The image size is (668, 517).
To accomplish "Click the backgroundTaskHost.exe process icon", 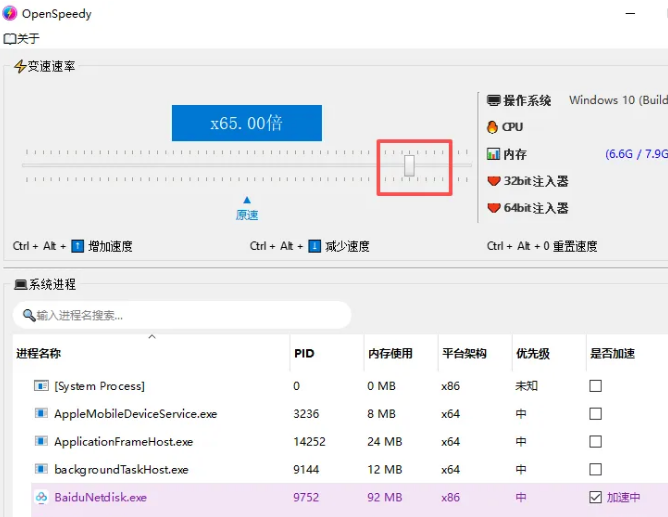I will [x=41, y=469].
